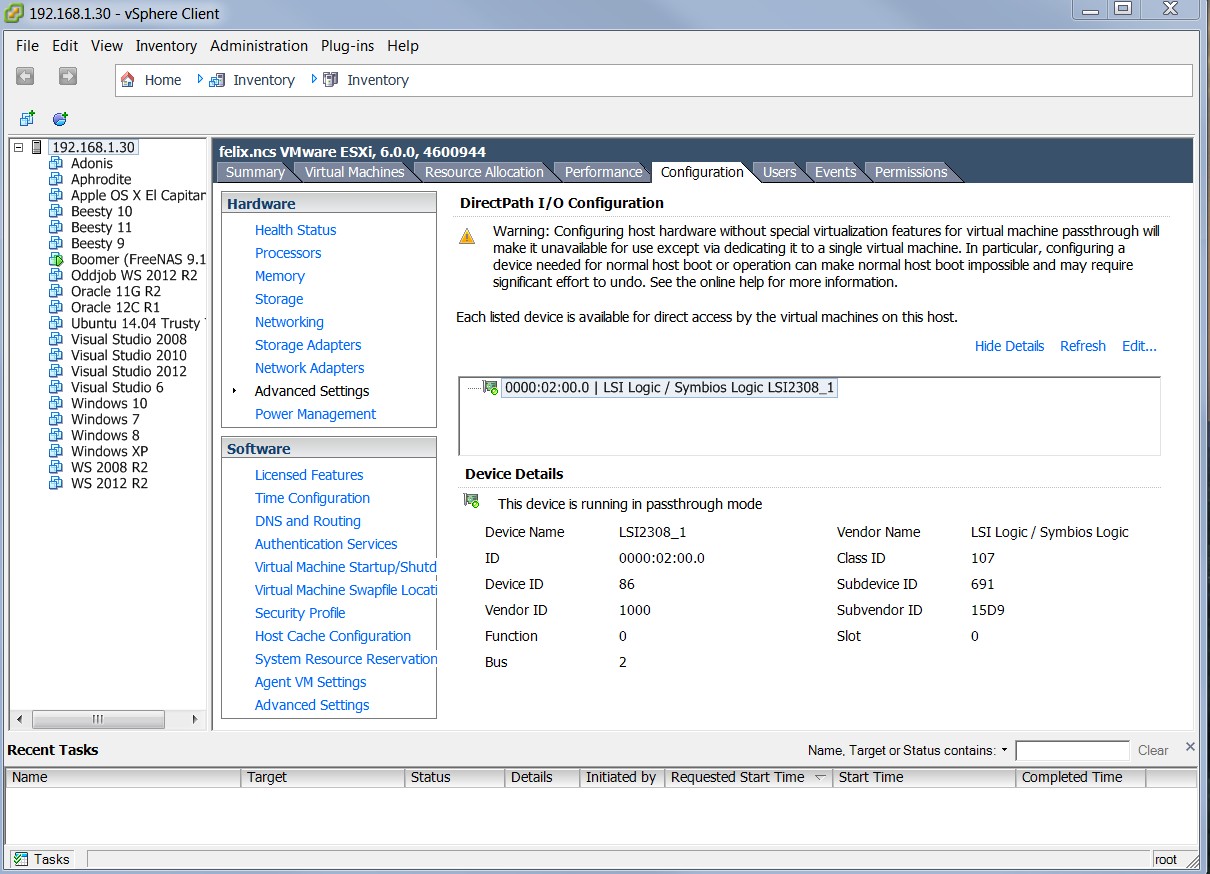Viewport: 1210px width, 874px height.
Task: Select device 0000:02:00.0 LSI2308_1 row
Action: coord(669,387)
